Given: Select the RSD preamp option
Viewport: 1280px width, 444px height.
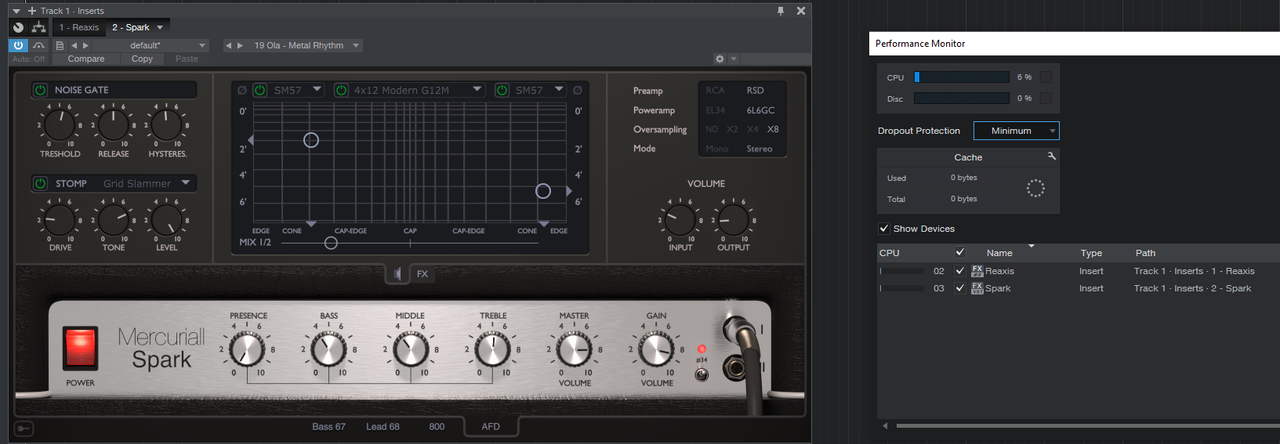Looking at the screenshot, I should point(755,90).
